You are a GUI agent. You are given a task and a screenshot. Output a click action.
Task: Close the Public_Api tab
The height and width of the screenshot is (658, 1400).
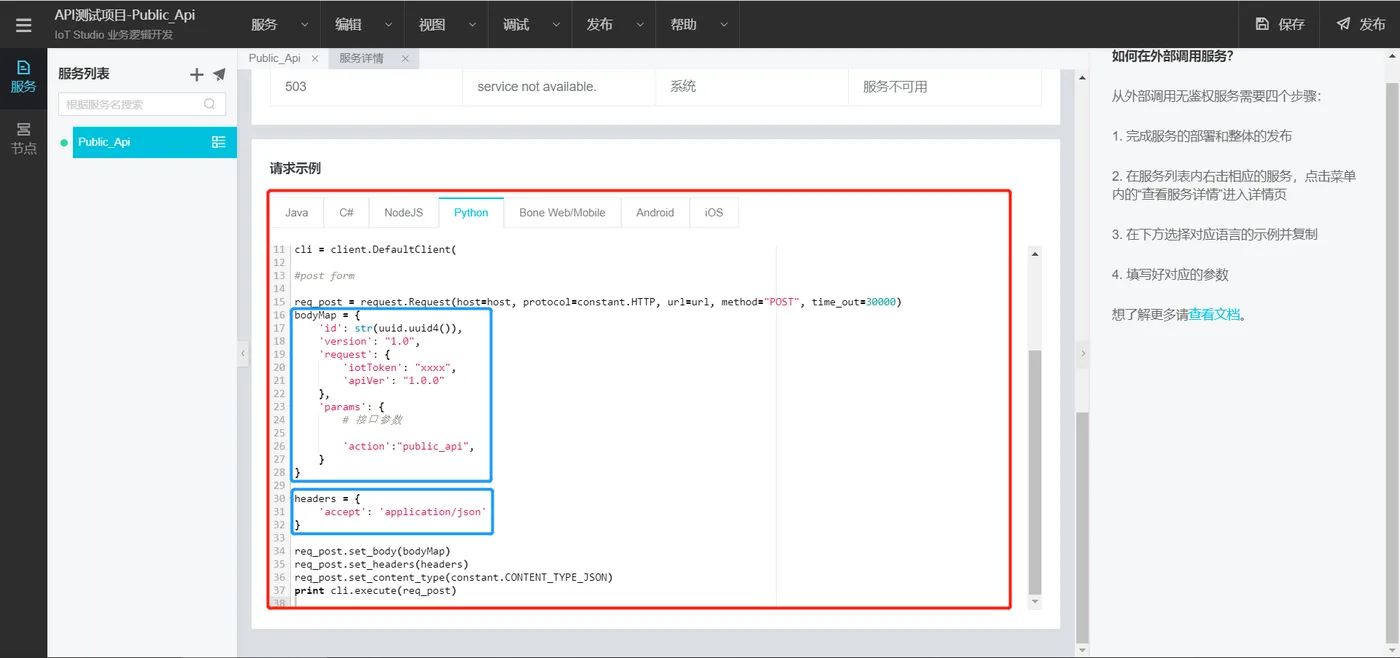coord(315,58)
